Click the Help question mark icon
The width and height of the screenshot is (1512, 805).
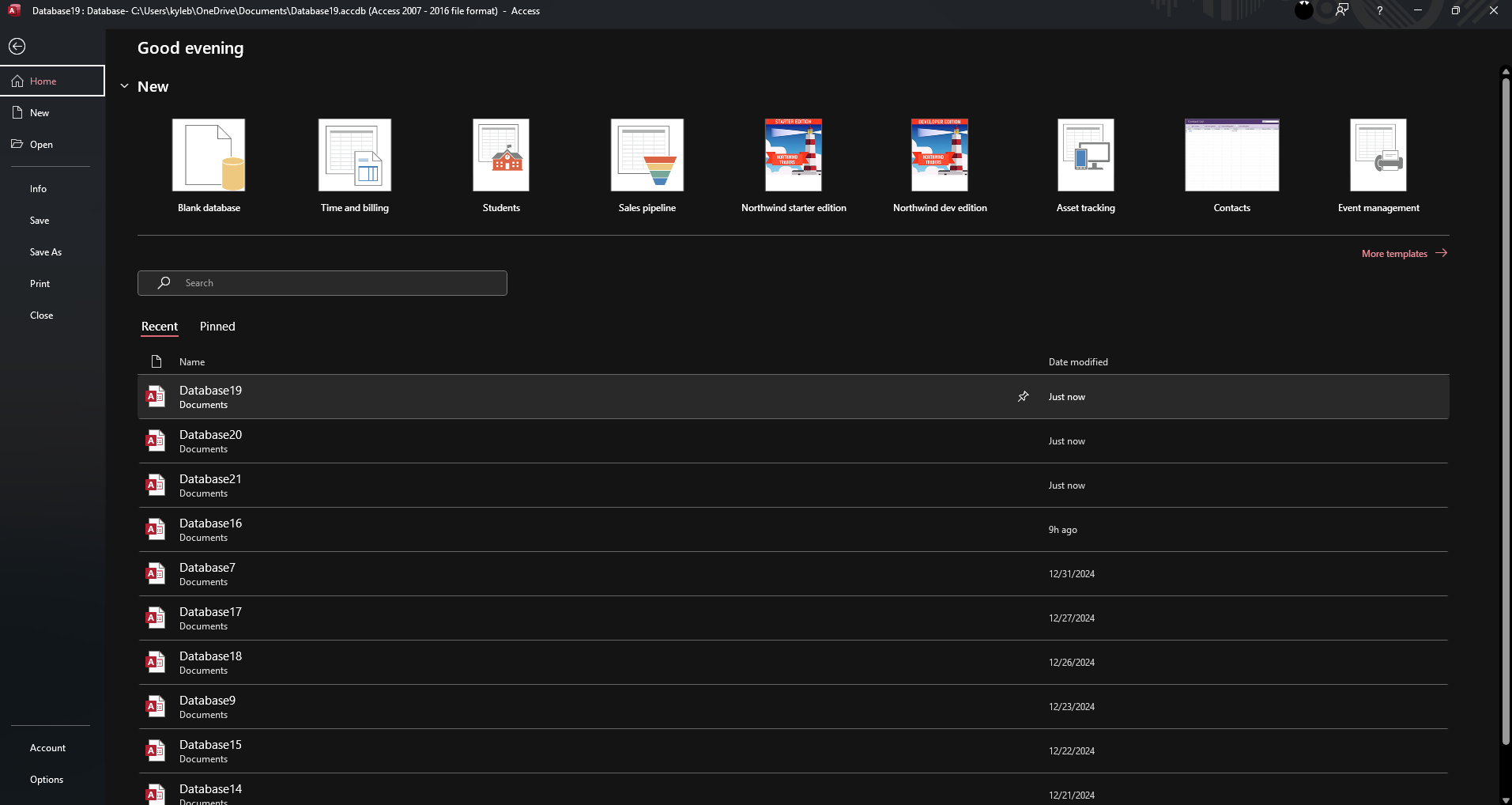[x=1379, y=11]
